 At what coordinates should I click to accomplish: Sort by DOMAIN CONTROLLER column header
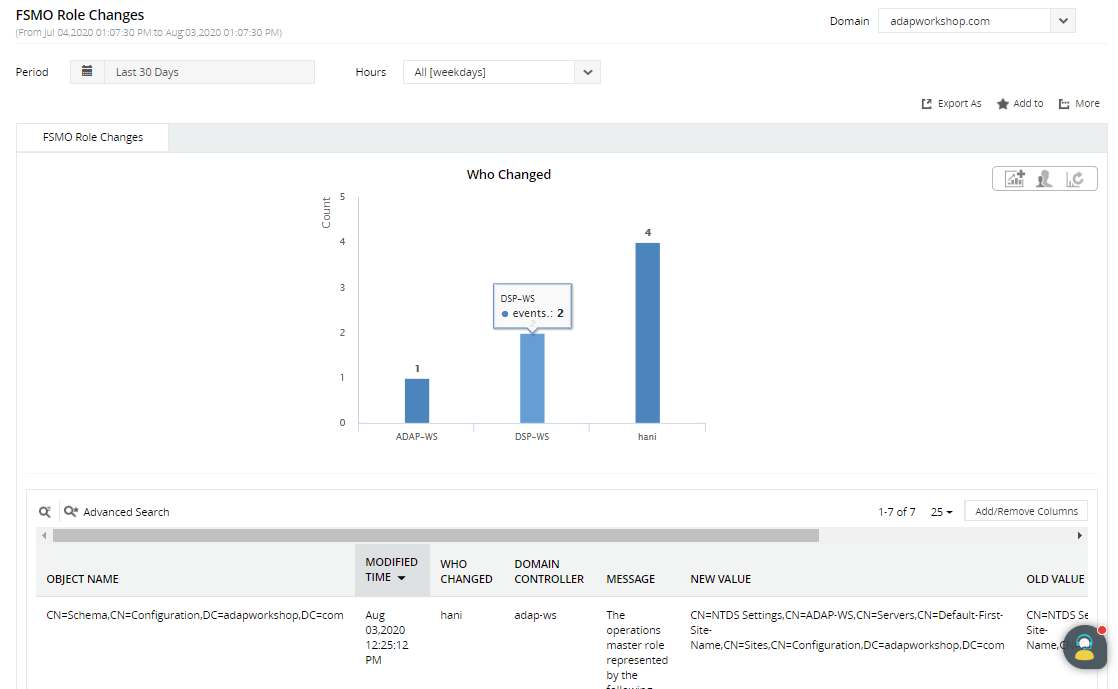(x=549, y=571)
